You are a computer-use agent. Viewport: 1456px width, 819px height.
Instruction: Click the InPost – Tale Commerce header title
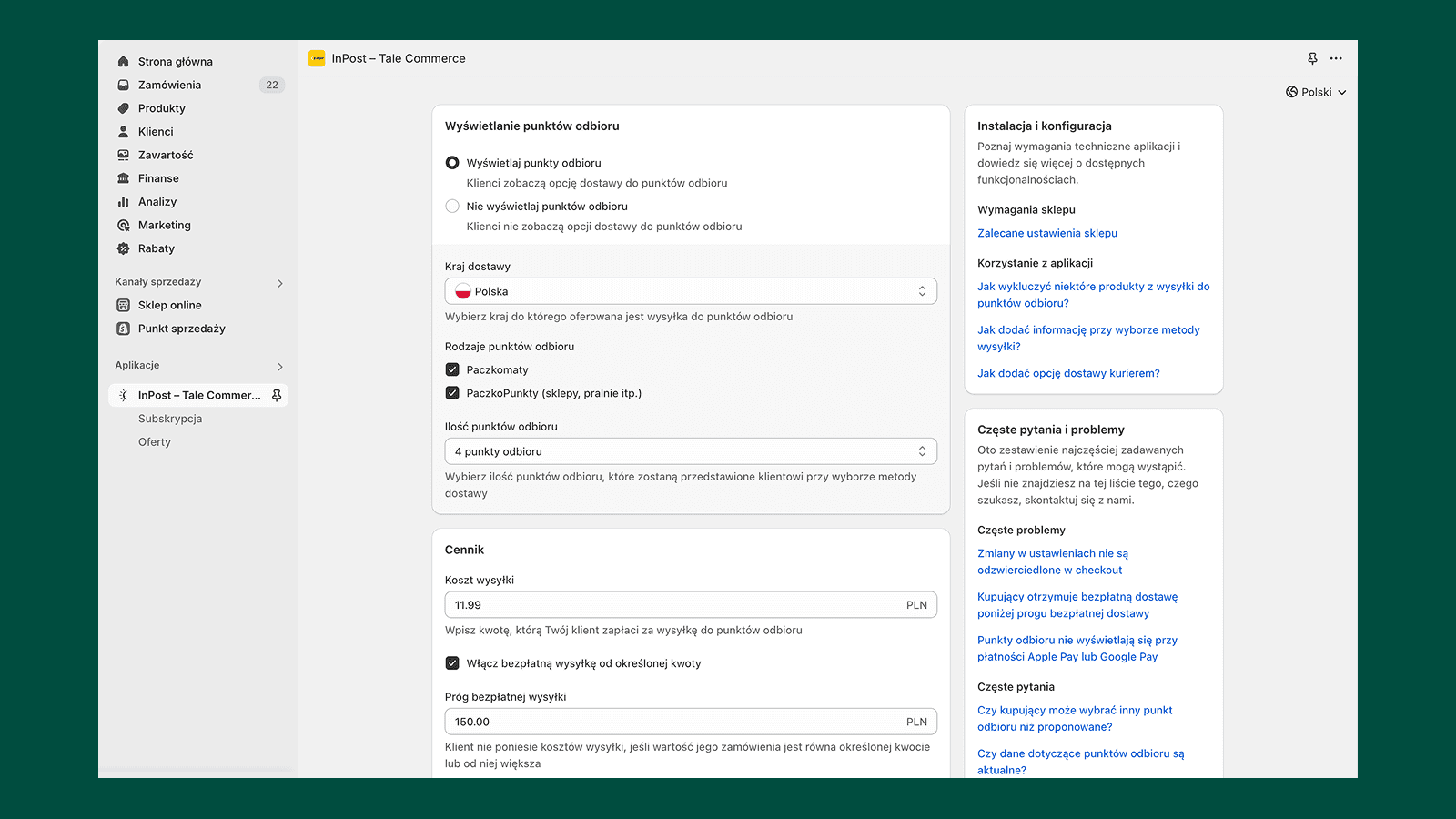(399, 58)
